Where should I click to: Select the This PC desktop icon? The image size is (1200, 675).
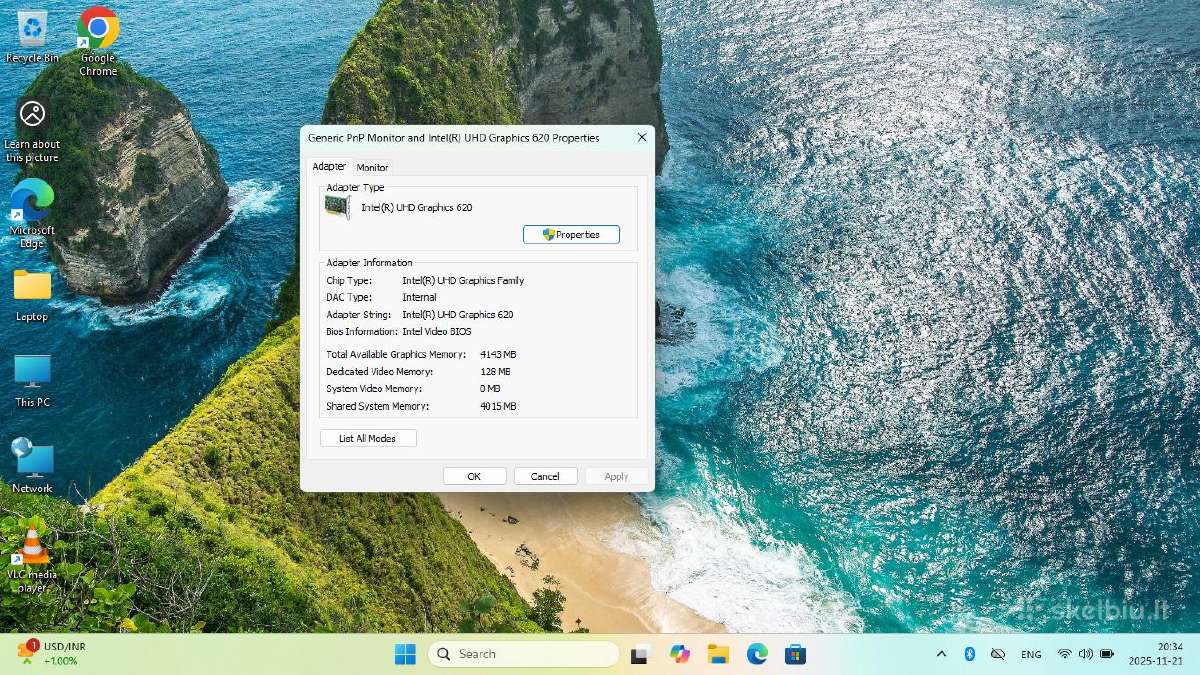coord(32,381)
